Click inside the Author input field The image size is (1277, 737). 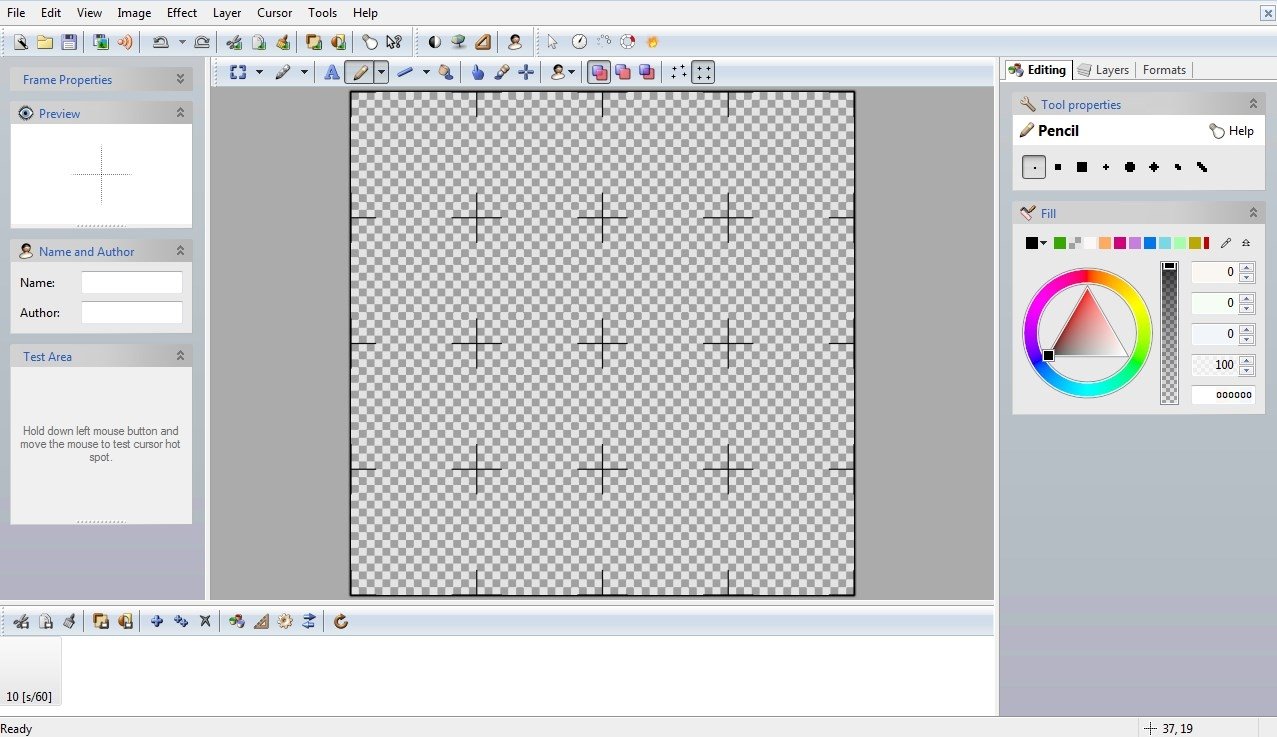pos(132,313)
